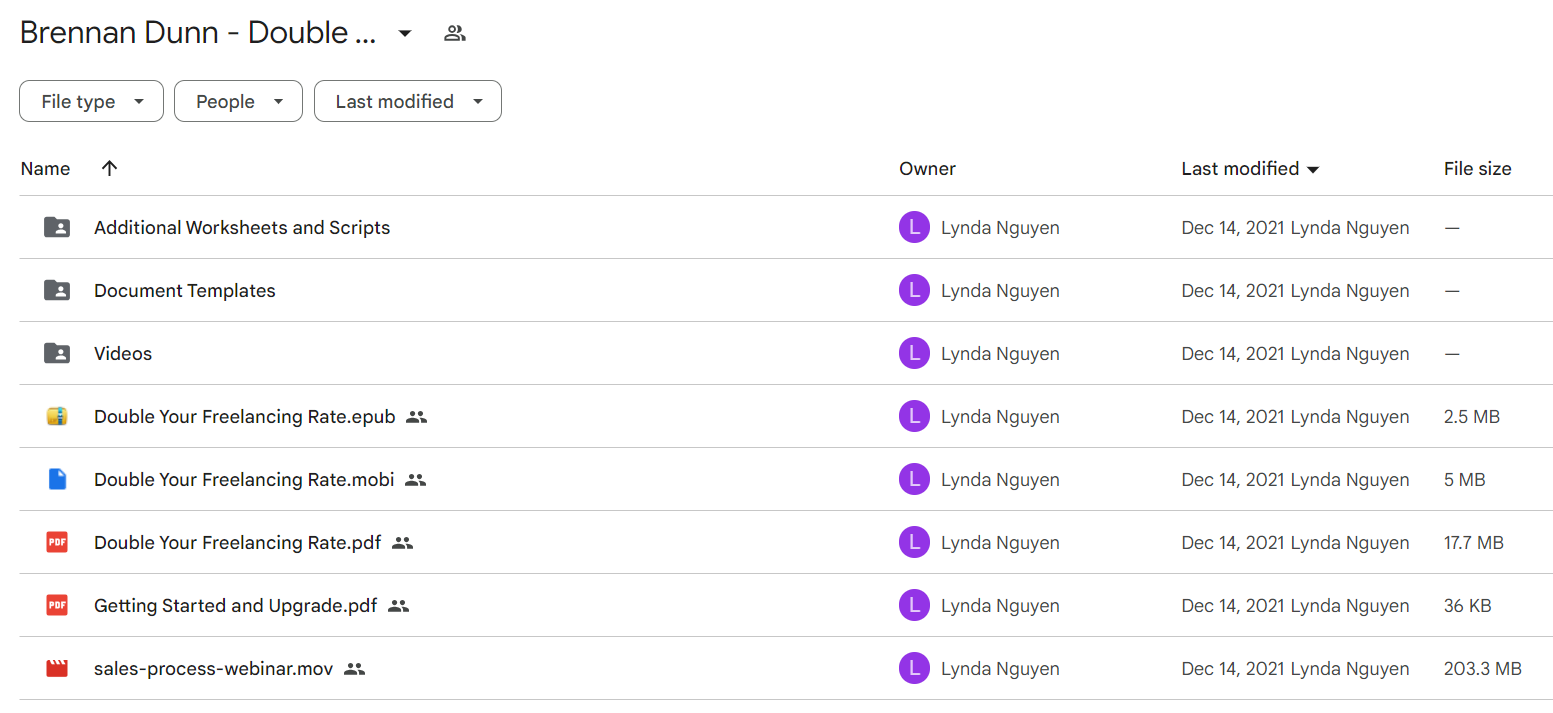The width and height of the screenshot is (1553, 713).
Task: Open the folder title dropdown arrow
Action: 404,33
